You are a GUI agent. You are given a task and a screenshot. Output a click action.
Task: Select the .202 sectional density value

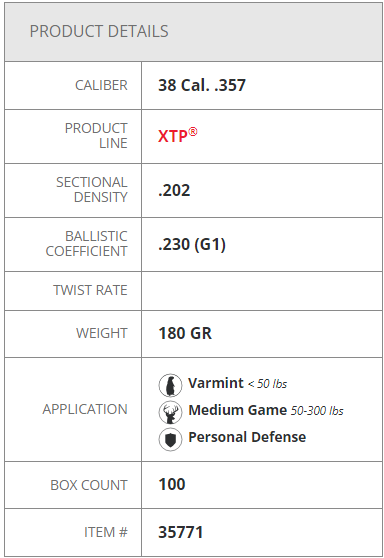tap(174, 191)
